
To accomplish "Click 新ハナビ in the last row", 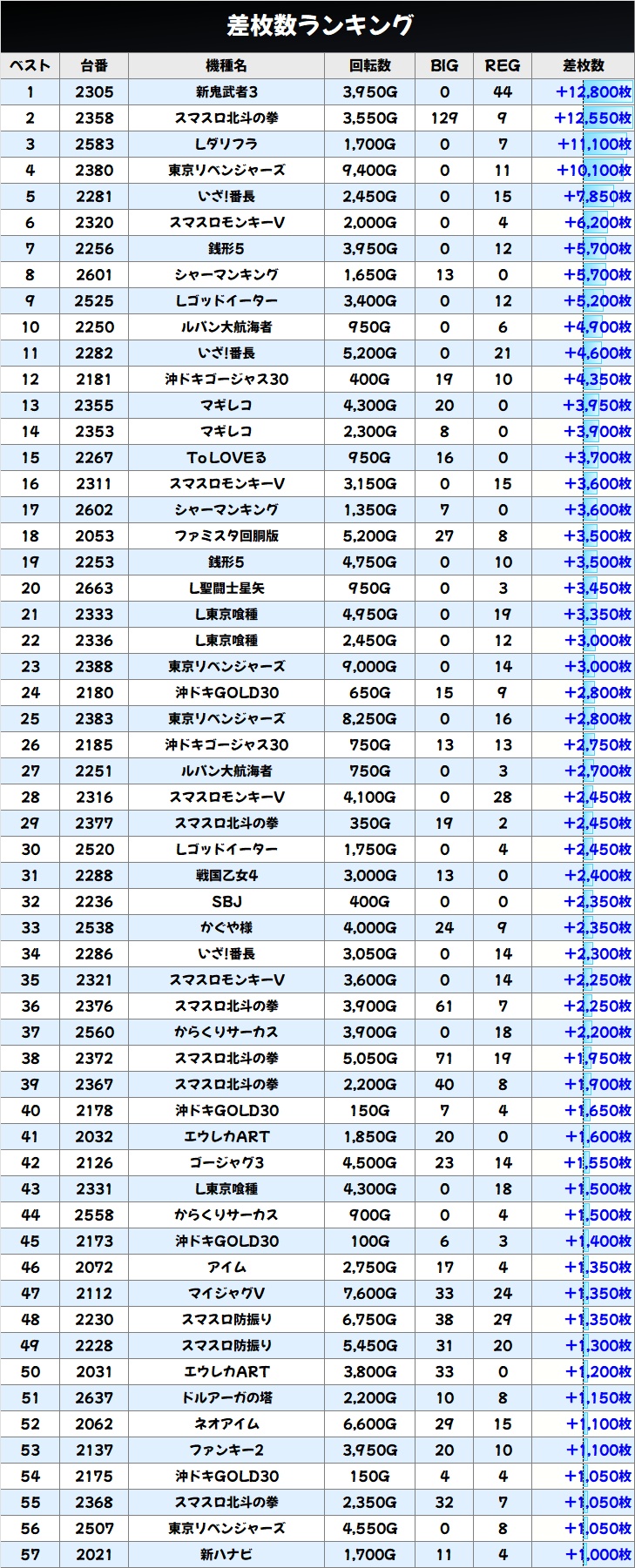I will pos(226,1555).
